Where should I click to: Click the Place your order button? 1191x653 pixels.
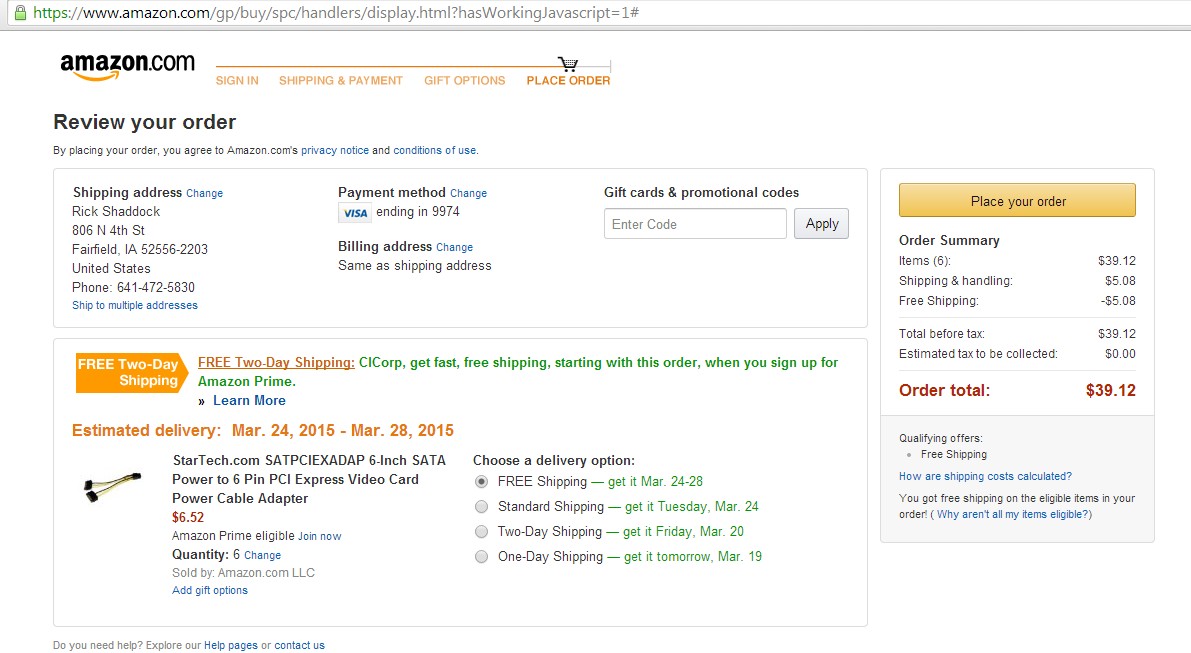coord(1017,200)
